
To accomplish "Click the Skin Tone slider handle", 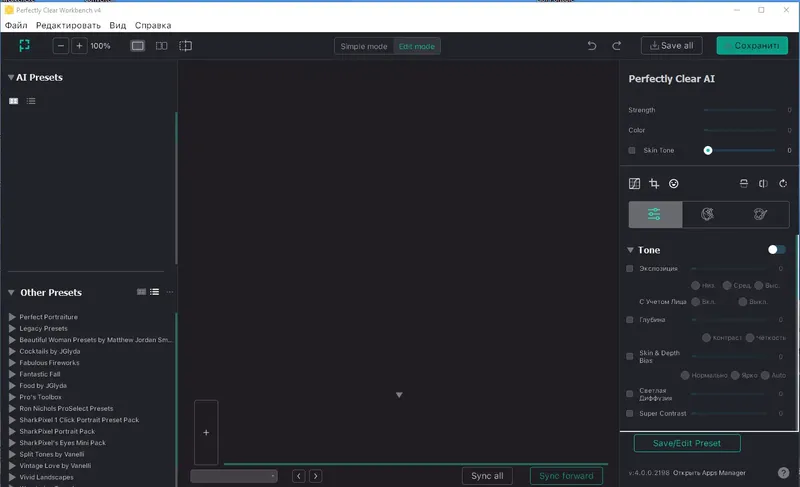I will (x=708, y=150).
